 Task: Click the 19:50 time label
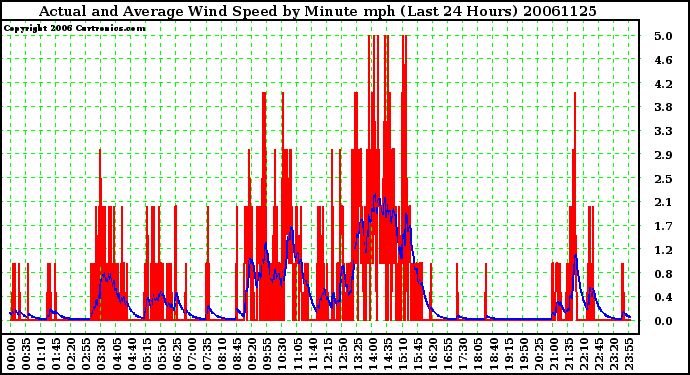523,354
